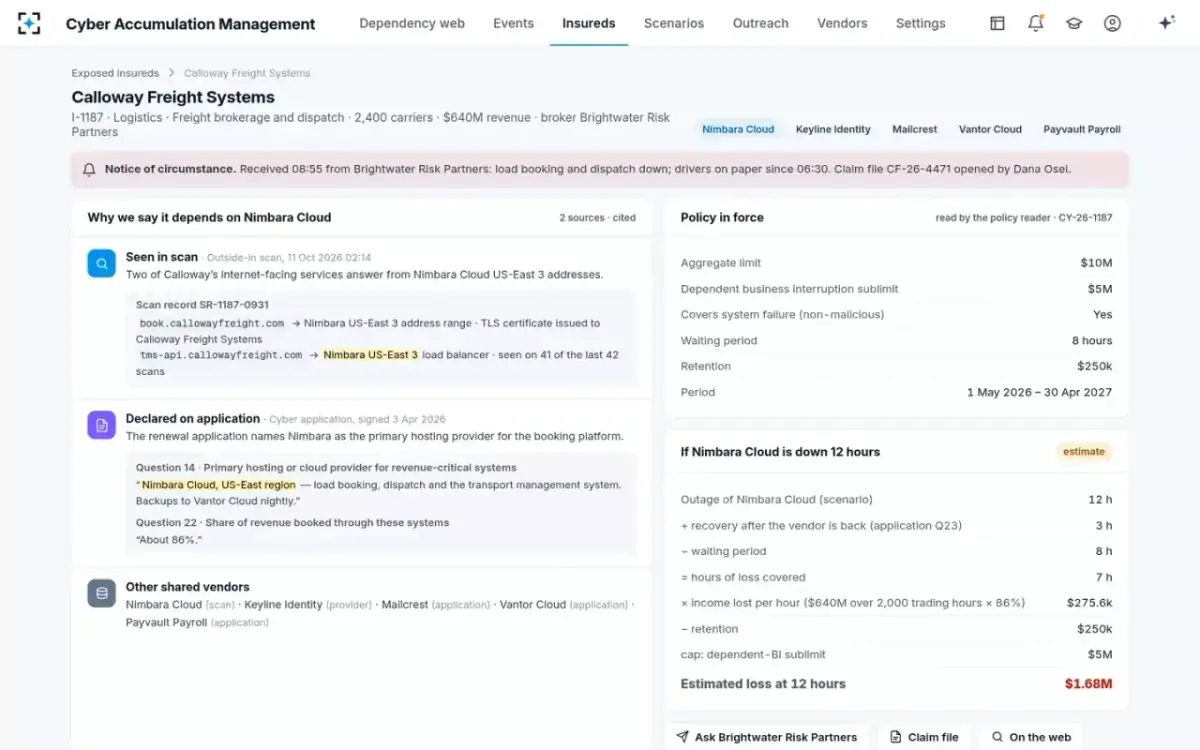Click Payvault Payroll in Other shared vendors list
Screen dimensions: 1200x750
[x=166, y=622]
